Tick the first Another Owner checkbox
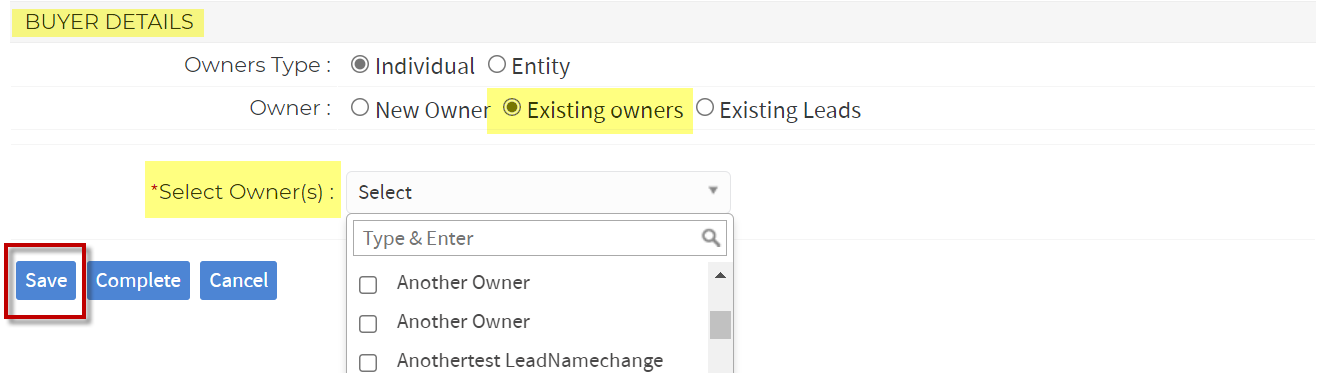Screen dimensions: 1320x373 (x=368, y=285)
